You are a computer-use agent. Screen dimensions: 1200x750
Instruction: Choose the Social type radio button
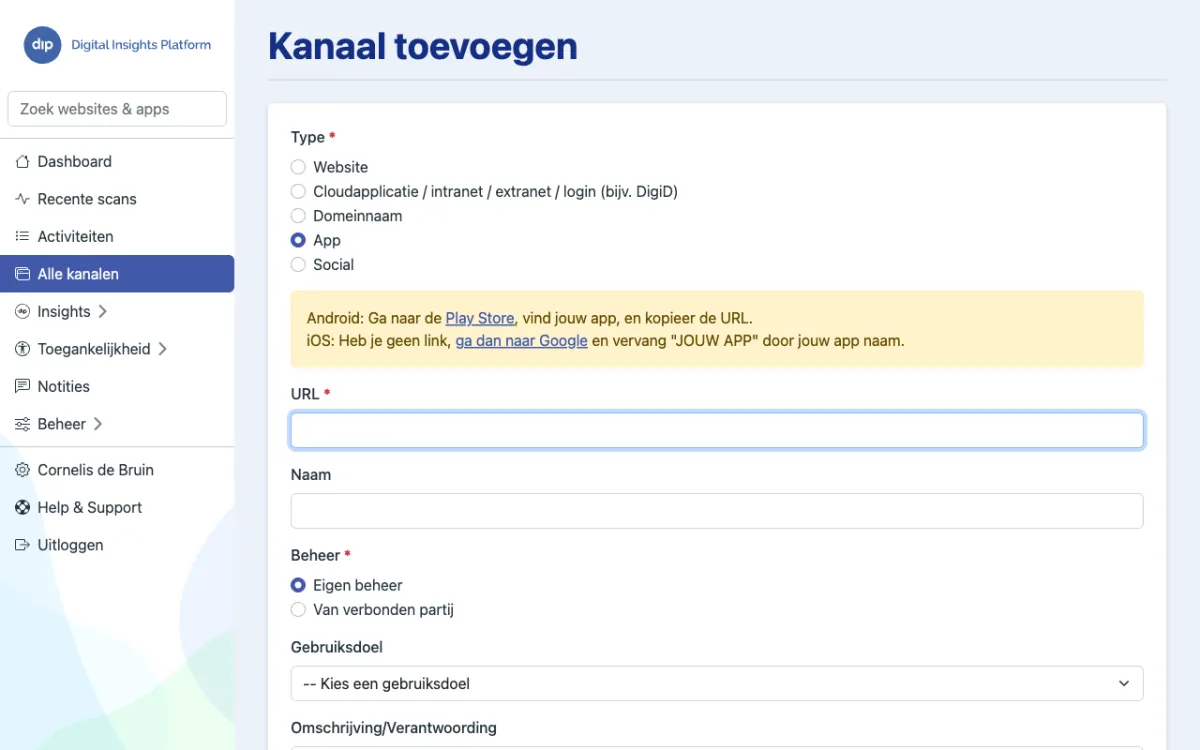click(298, 265)
